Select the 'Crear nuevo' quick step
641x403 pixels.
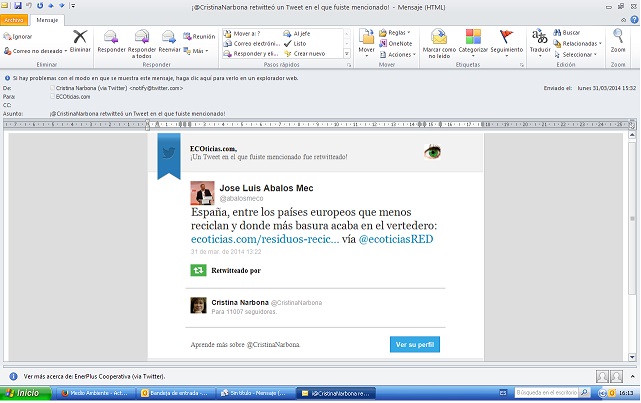(305, 54)
